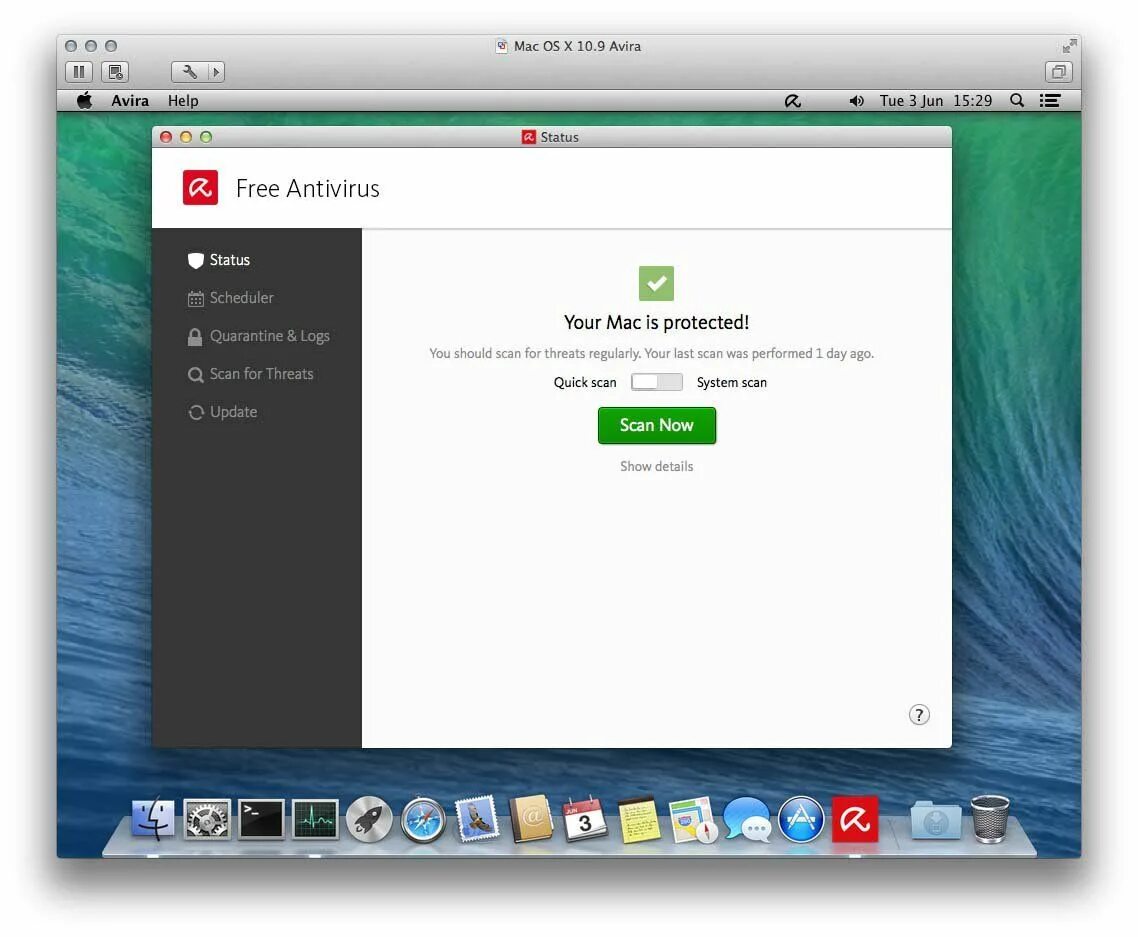Click the date and time Tue 3 Jun 15:29
The height and width of the screenshot is (937, 1138).
936,101
